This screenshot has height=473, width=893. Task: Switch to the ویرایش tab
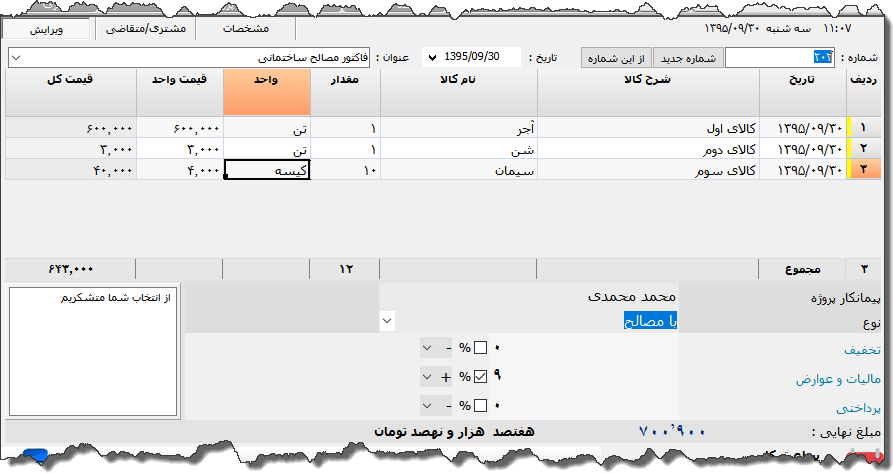click(46, 29)
